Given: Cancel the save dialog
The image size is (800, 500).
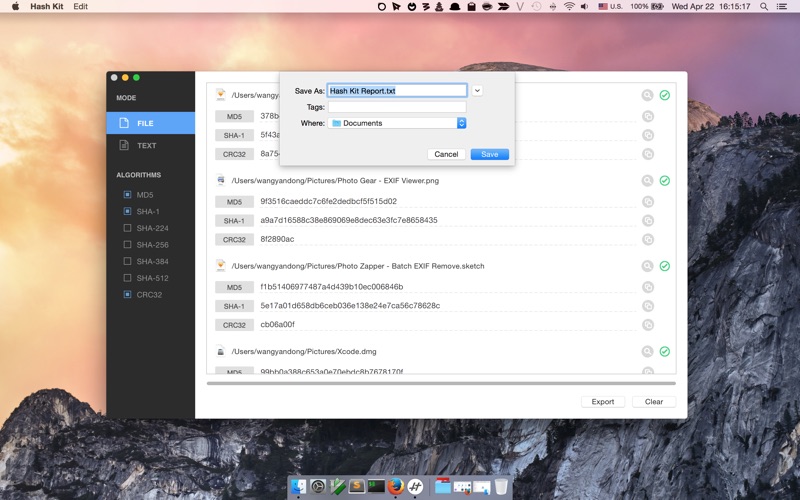Looking at the screenshot, I should (446, 154).
